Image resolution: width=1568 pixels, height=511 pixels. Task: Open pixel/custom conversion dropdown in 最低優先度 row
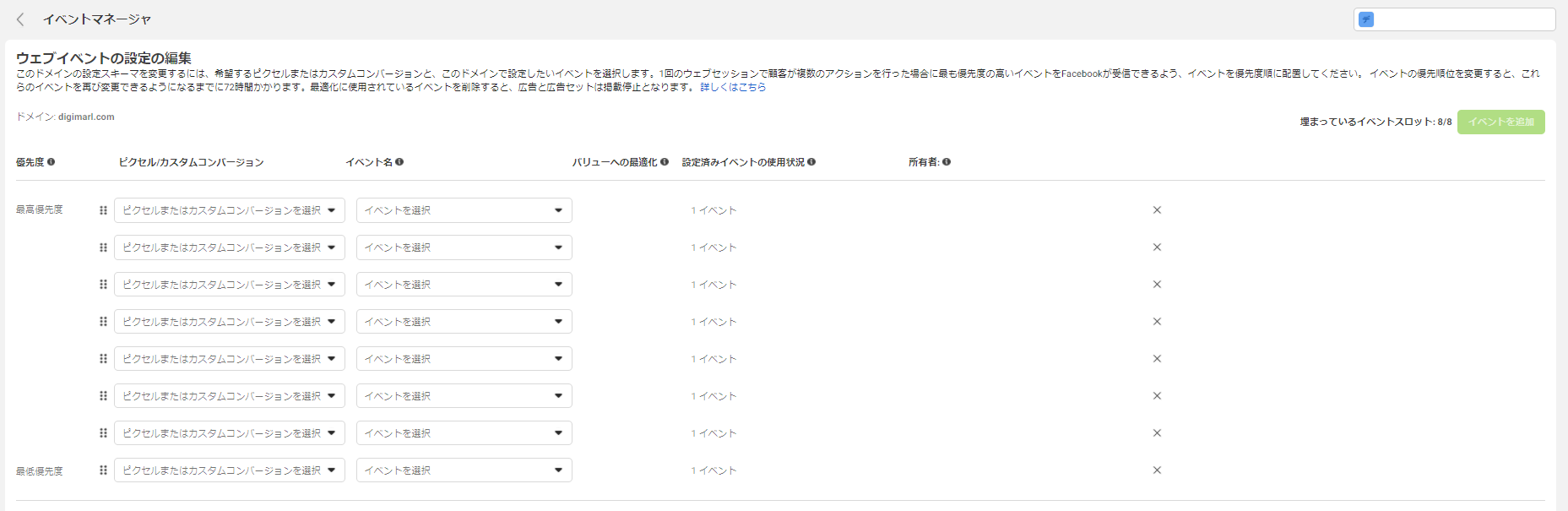click(x=230, y=470)
